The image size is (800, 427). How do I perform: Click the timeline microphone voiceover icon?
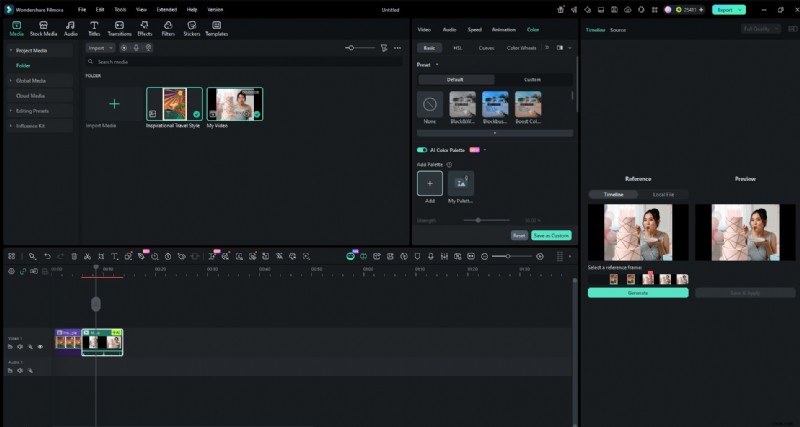tap(431, 256)
